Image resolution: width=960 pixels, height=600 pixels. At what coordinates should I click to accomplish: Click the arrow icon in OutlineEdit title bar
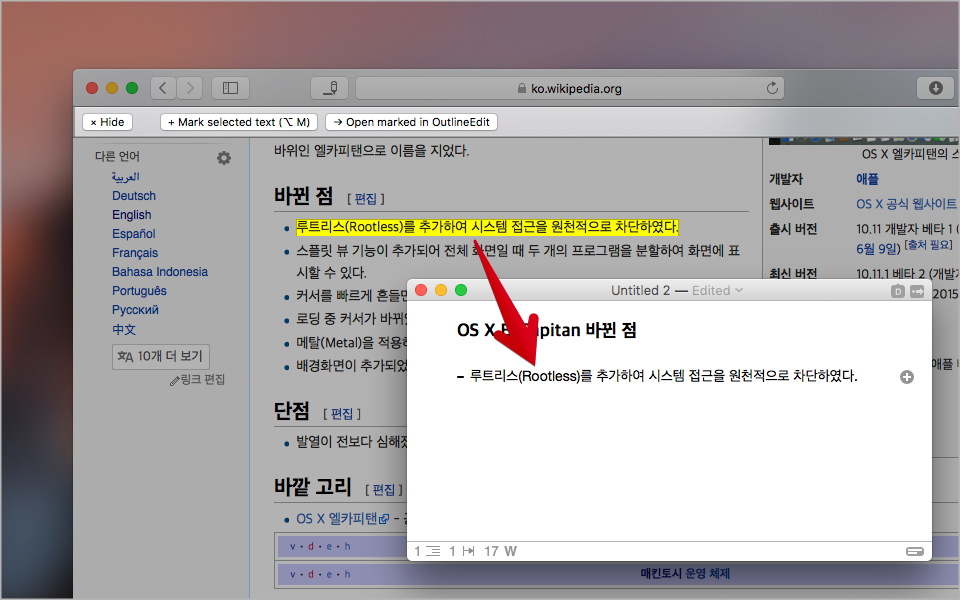click(917, 291)
